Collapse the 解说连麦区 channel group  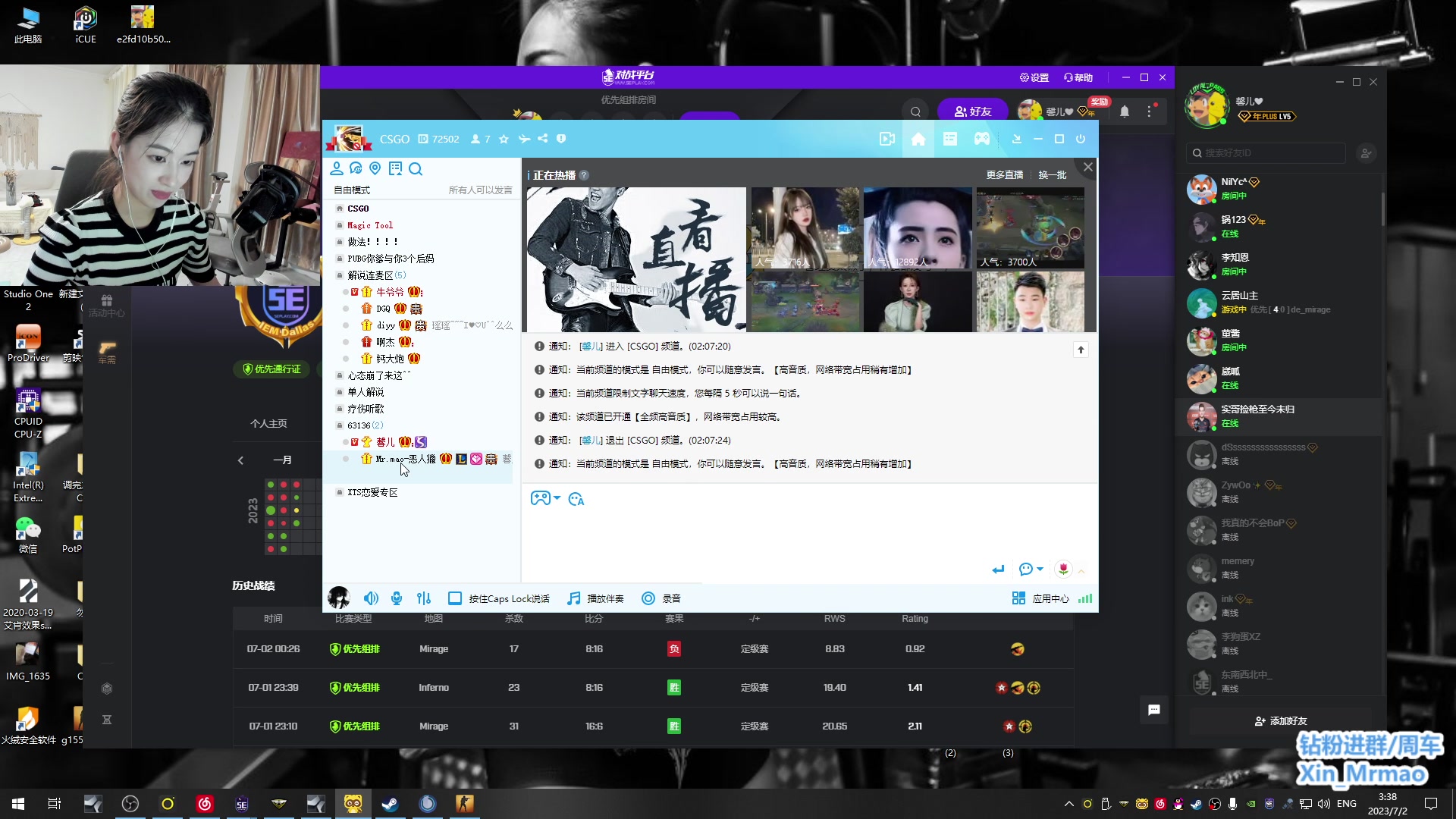(x=340, y=275)
